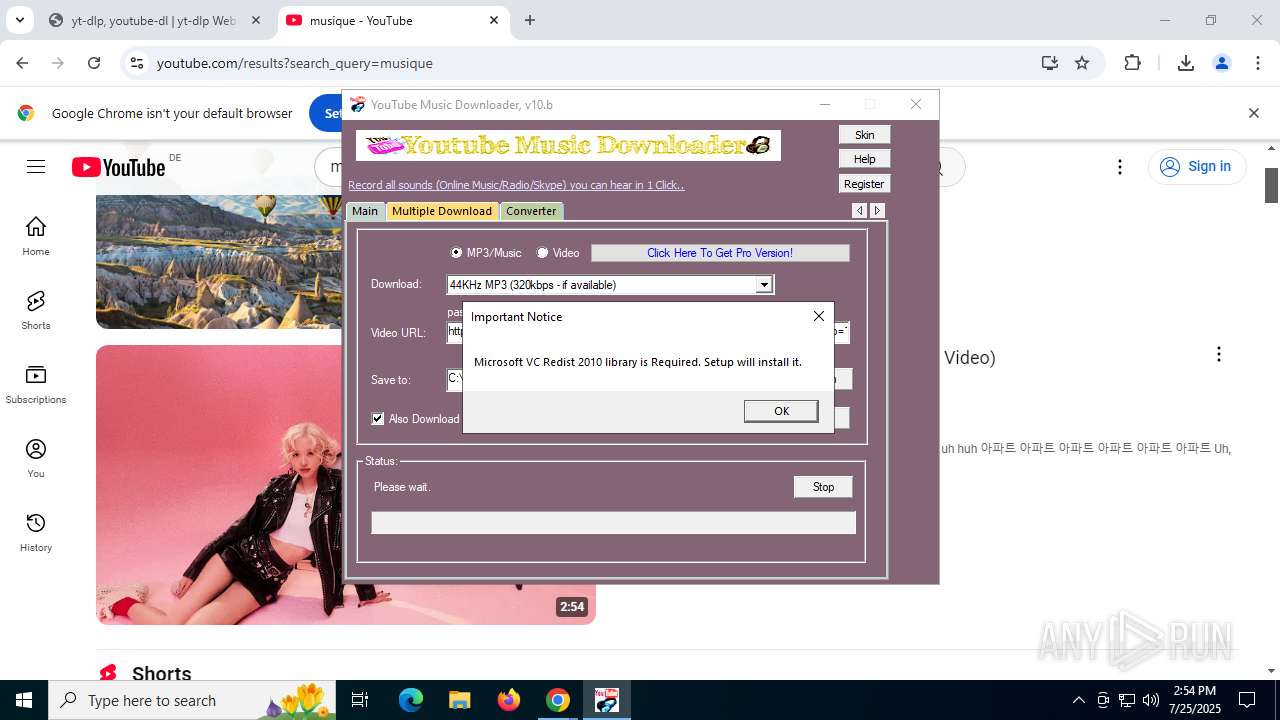Click the Stop button in Status

pos(823,487)
